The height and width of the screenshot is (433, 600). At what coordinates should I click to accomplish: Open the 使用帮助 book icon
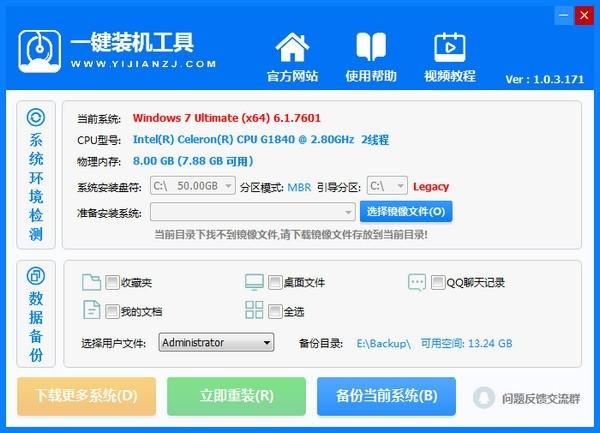(371, 47)
